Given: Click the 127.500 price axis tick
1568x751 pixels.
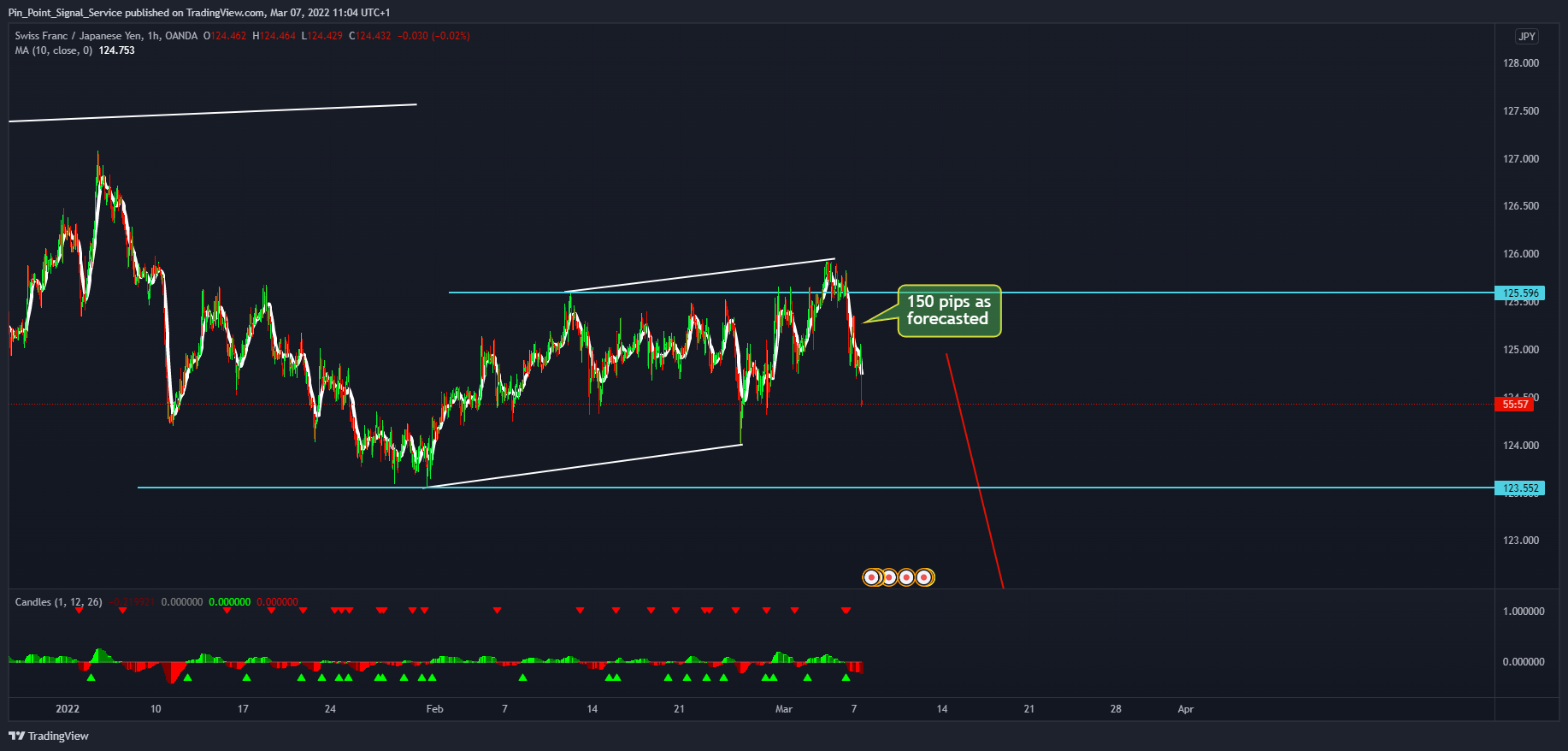Looking at the screenshot, I should (x=1521, y=111).
